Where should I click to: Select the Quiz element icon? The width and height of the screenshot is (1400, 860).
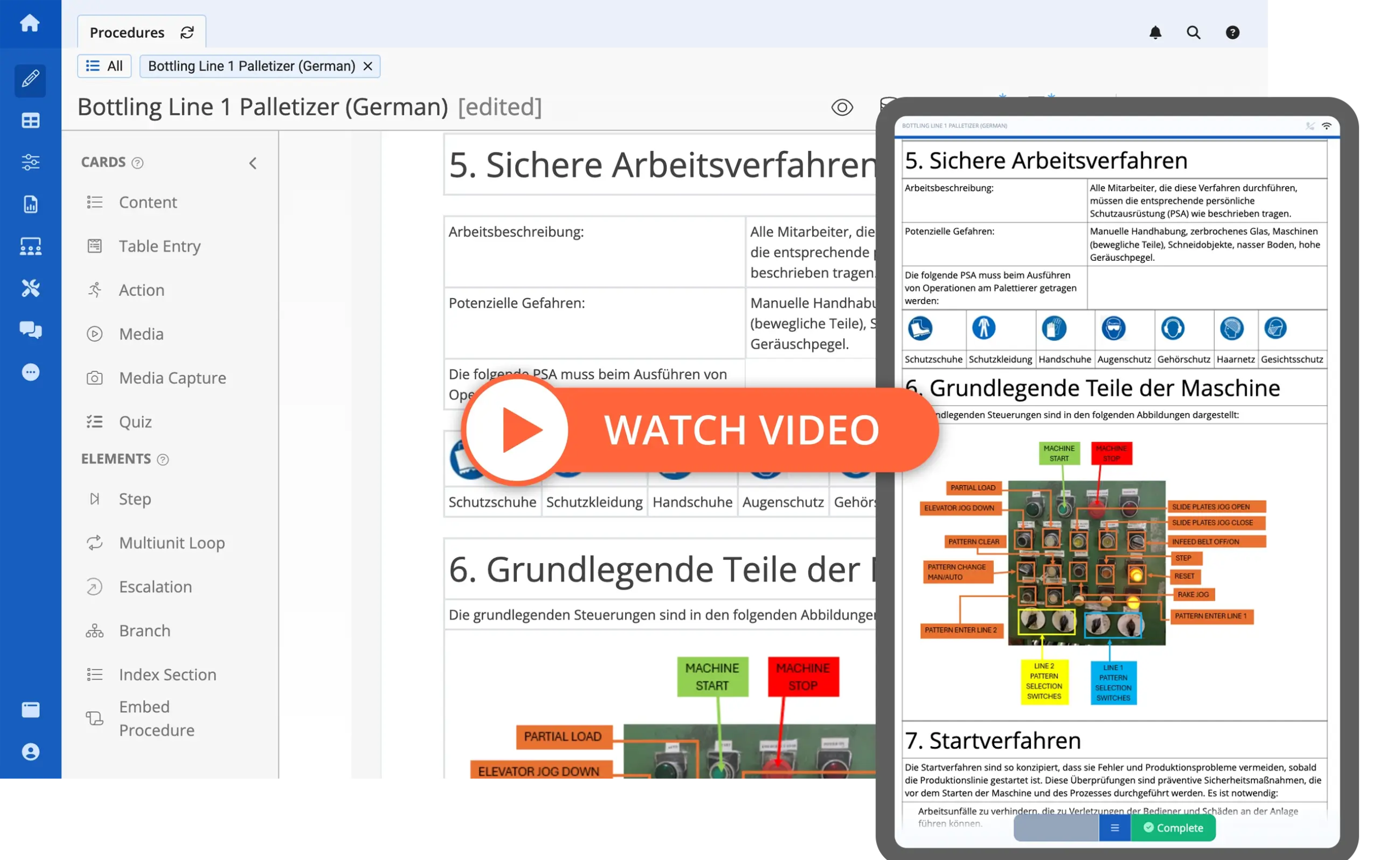tap(96, 421)
